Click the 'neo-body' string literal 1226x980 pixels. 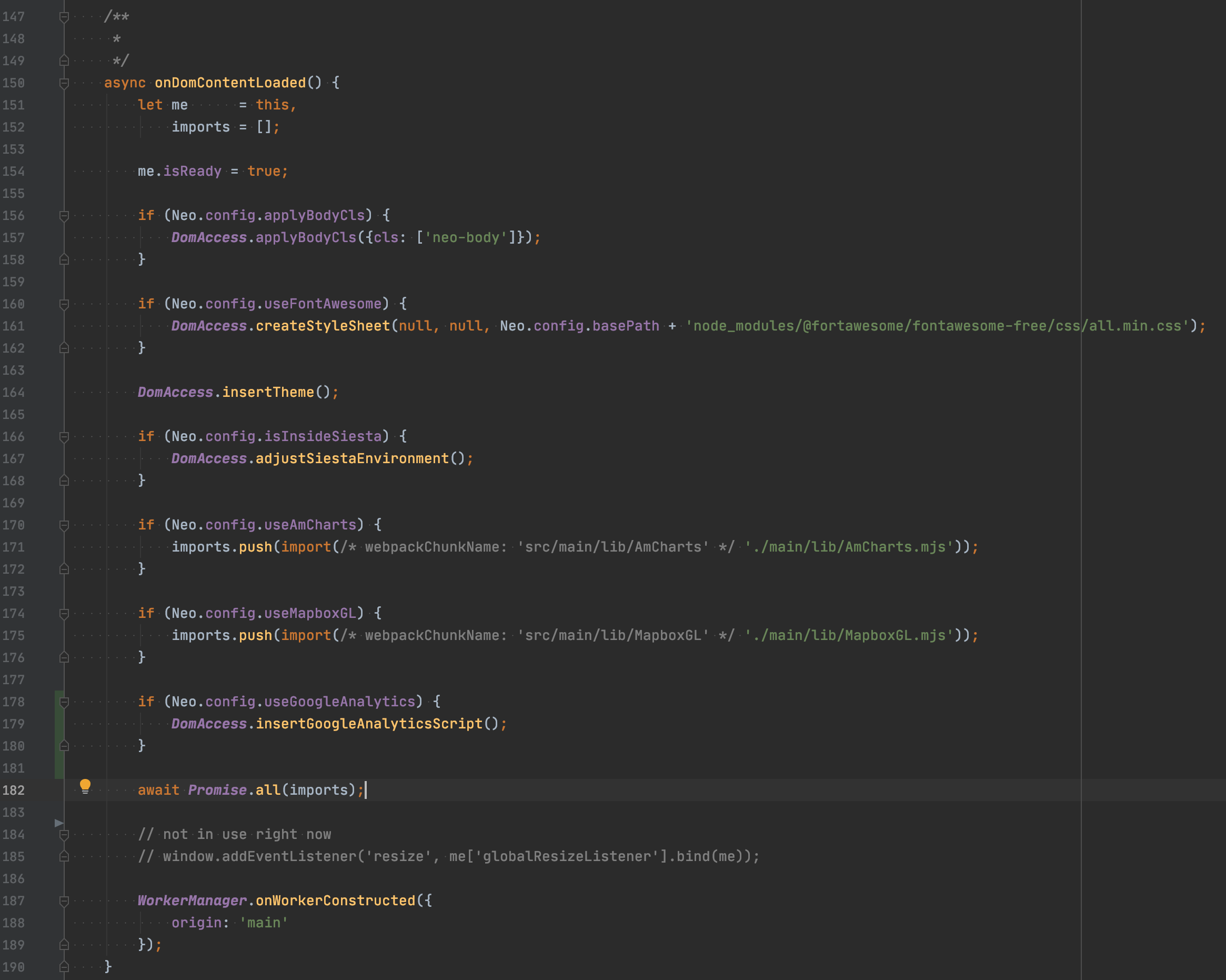(x=466, y=237)
